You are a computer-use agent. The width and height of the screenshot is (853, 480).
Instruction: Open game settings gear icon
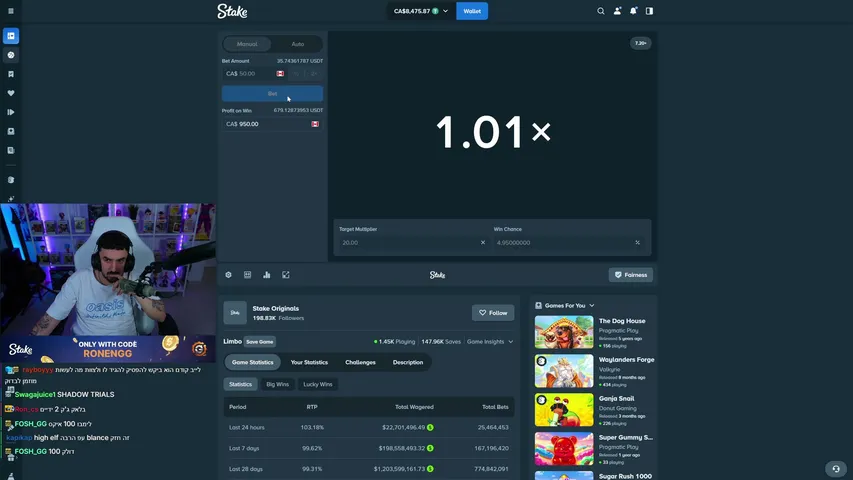tap(228, 275)
